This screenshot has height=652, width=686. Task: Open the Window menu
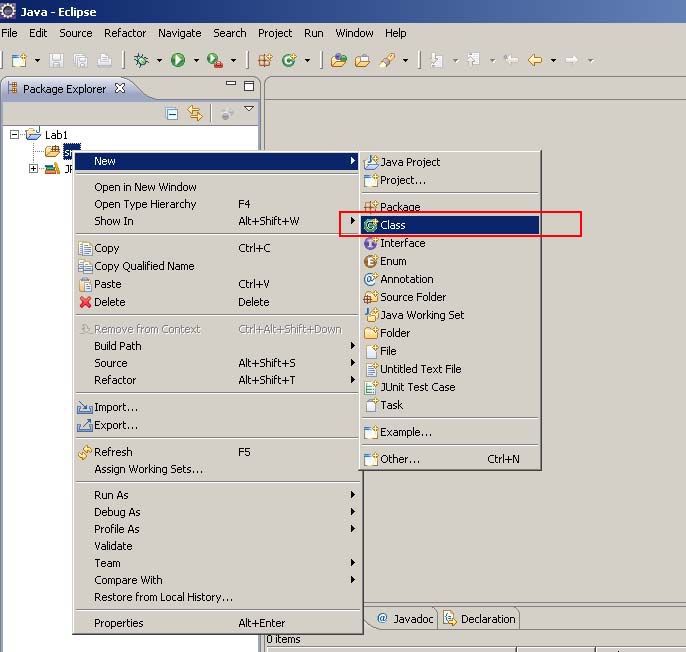(354, 33)
